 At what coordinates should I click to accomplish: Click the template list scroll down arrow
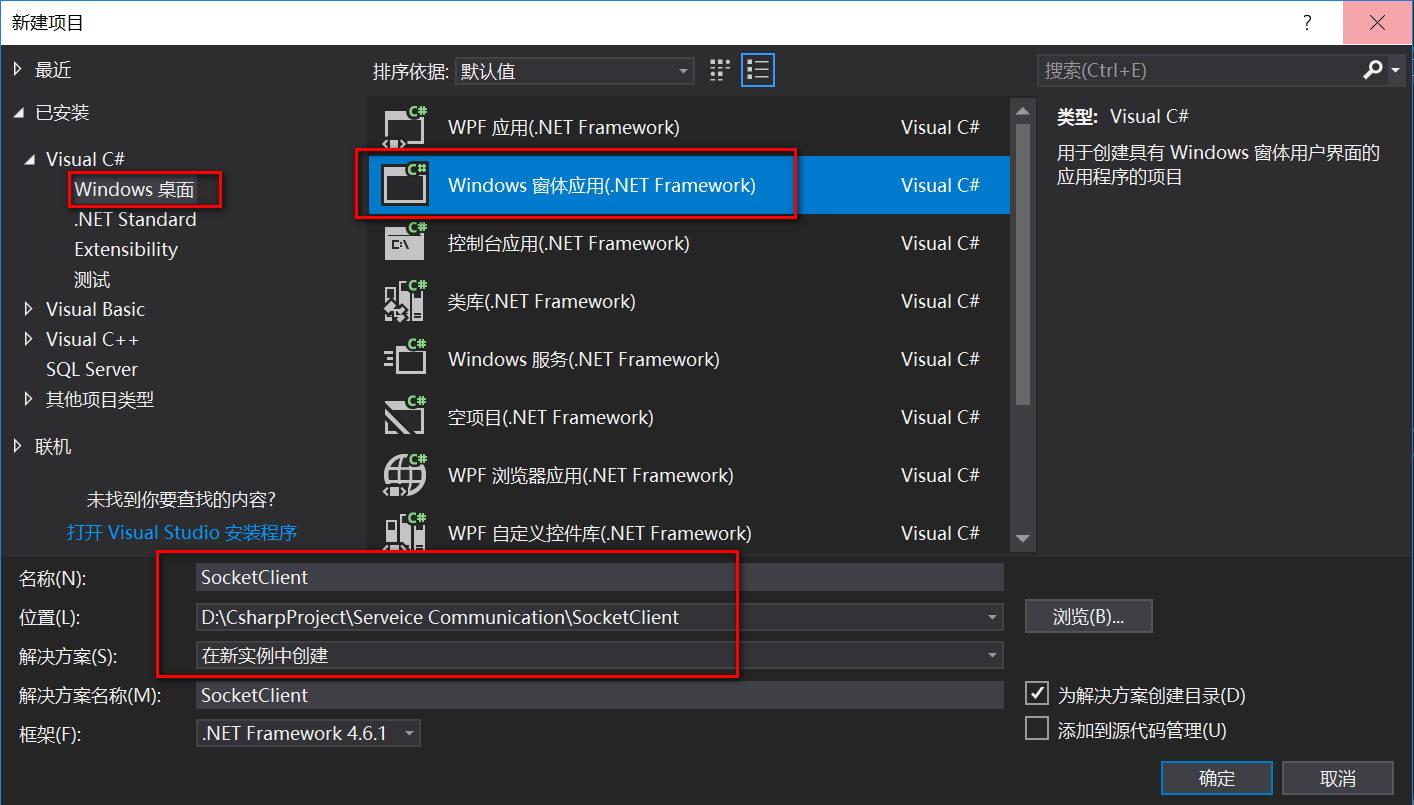(1022, 539)
